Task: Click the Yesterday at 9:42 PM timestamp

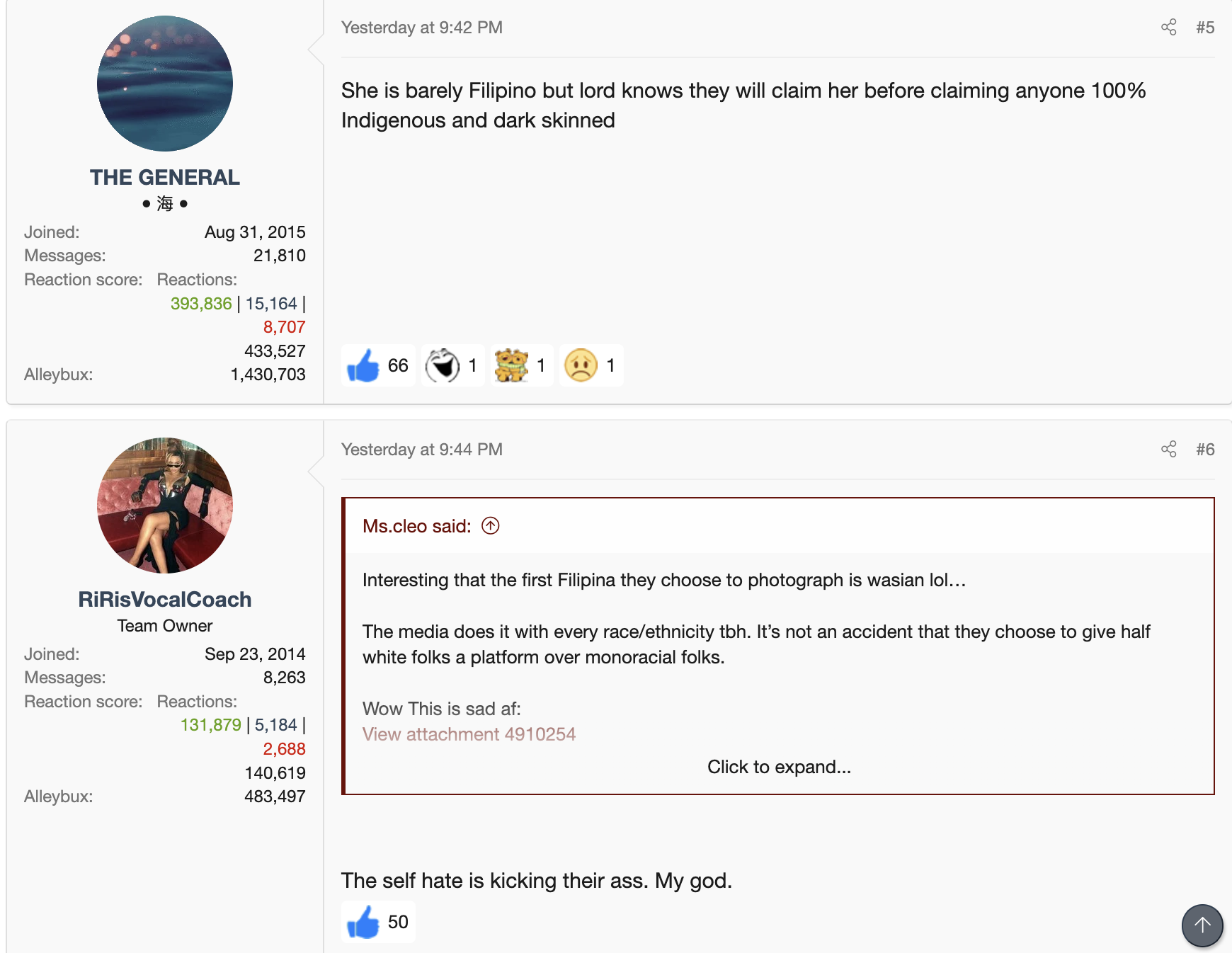Action: click(x=422, y=28)
